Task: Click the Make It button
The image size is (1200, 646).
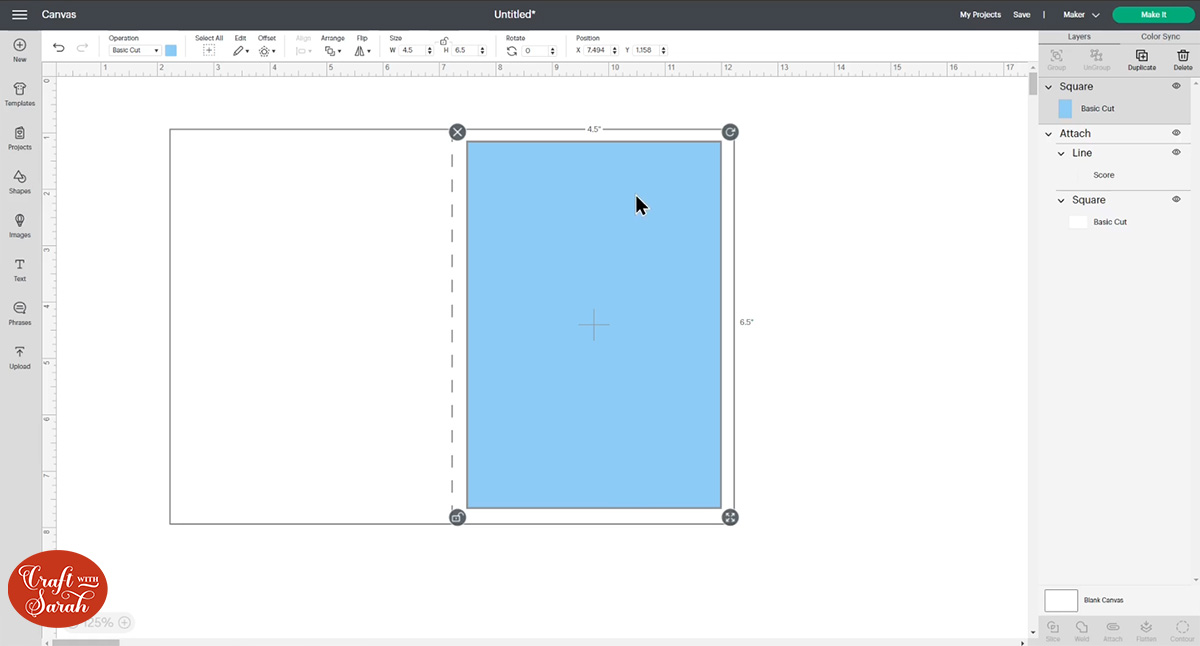Action: pos(1153,15)
